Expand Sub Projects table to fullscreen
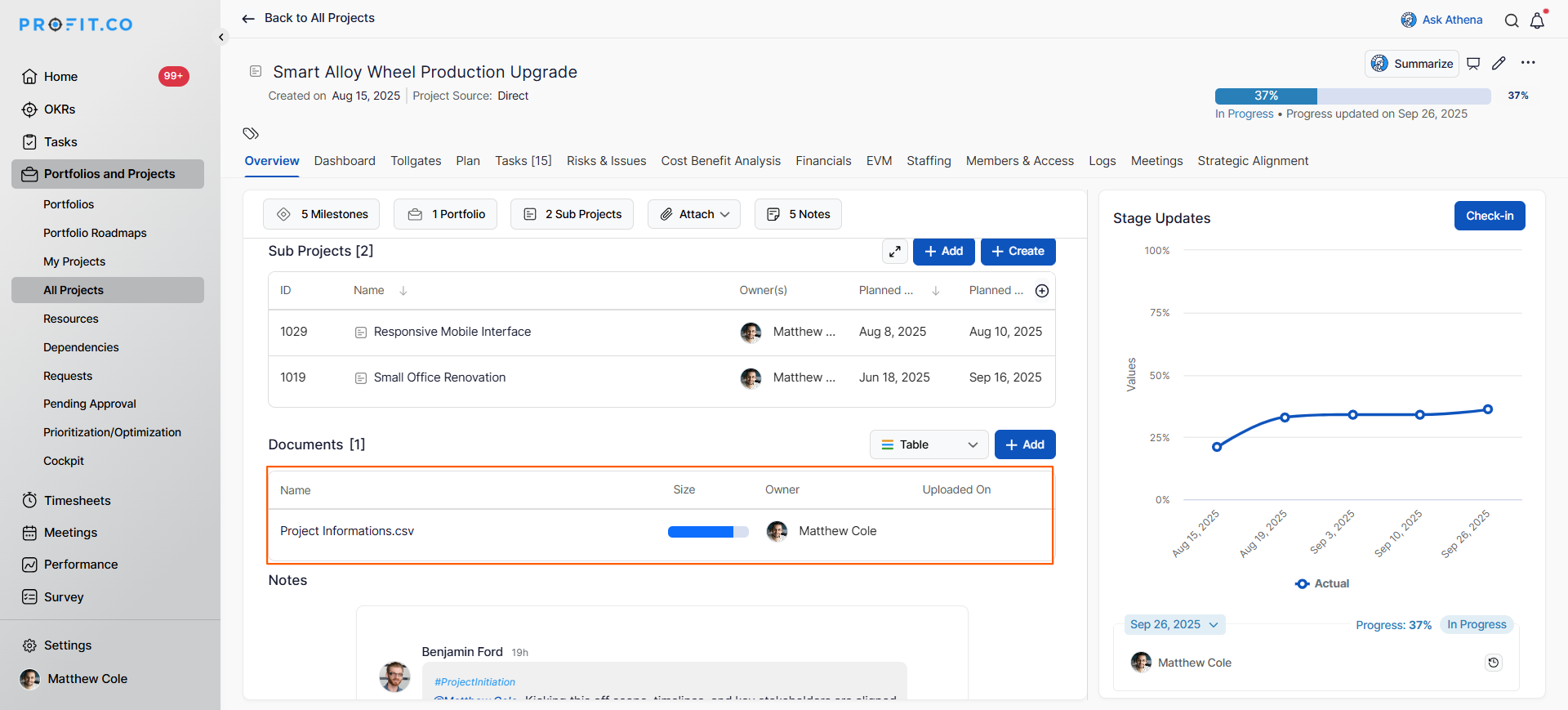The image size is (1568, 710). [x=895, y=252]
